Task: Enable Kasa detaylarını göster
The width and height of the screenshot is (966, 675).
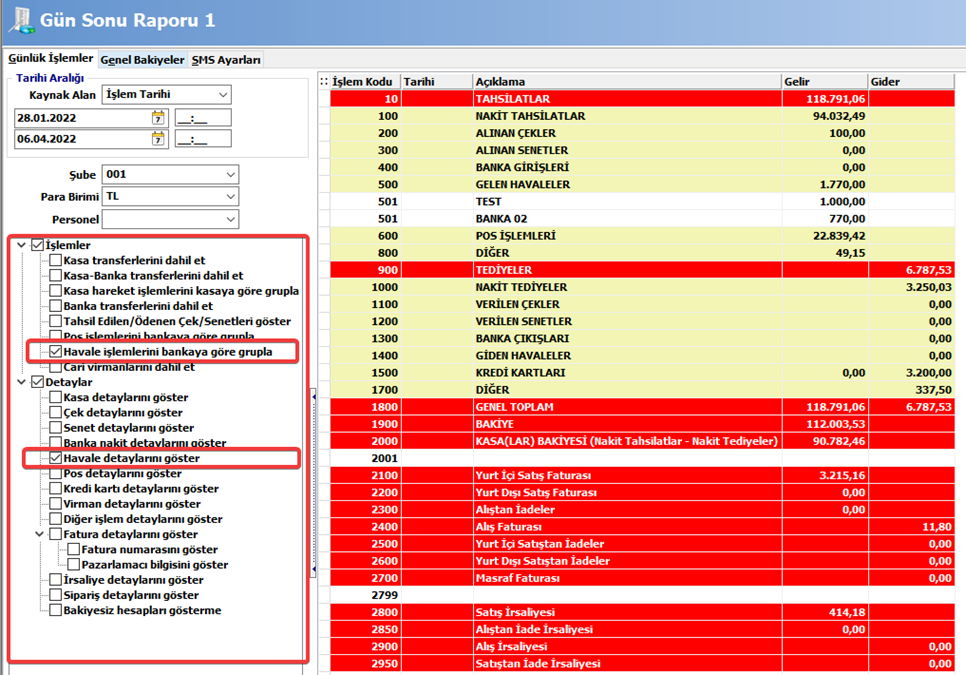Action: click(x=55, y=397)
